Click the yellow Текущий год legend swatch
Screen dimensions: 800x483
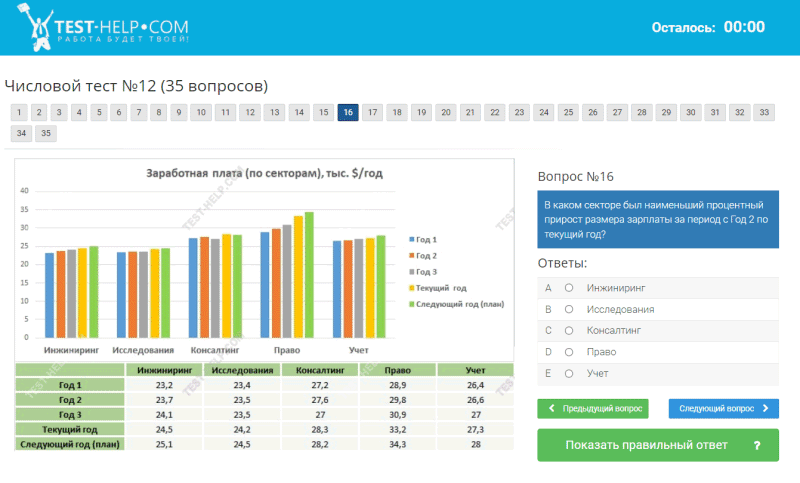click(412, 287)
